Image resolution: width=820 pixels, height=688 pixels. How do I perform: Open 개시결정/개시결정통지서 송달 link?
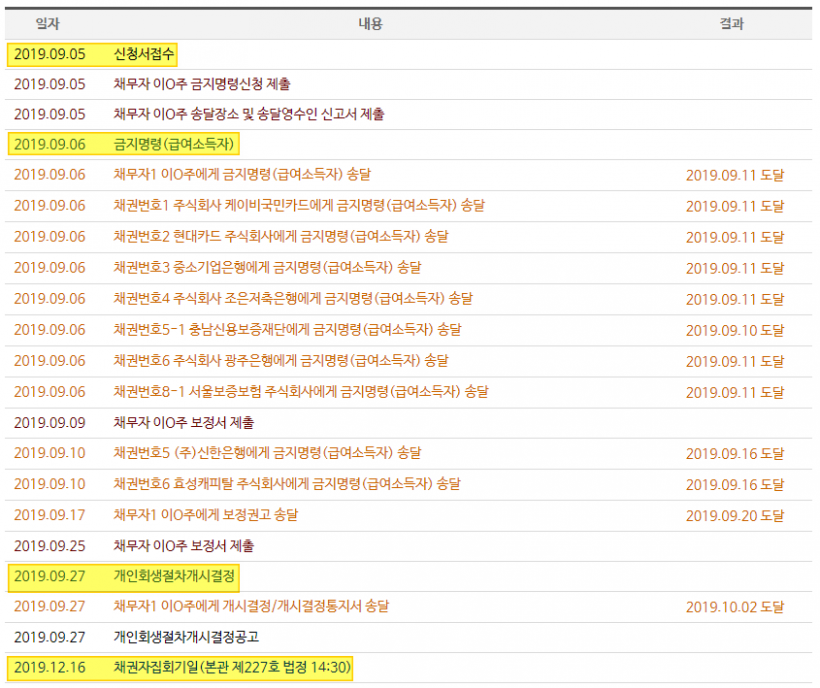252,606
